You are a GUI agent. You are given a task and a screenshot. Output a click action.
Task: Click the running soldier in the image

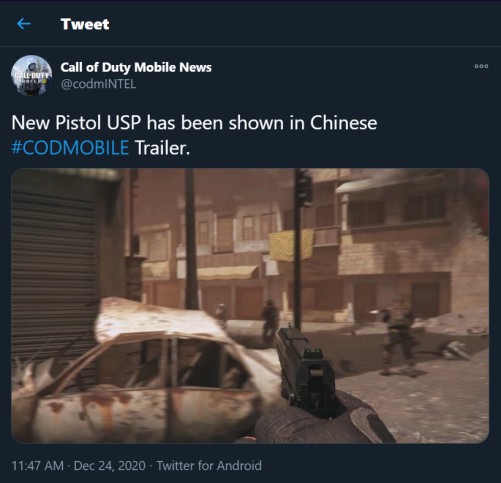click(398, 337)
